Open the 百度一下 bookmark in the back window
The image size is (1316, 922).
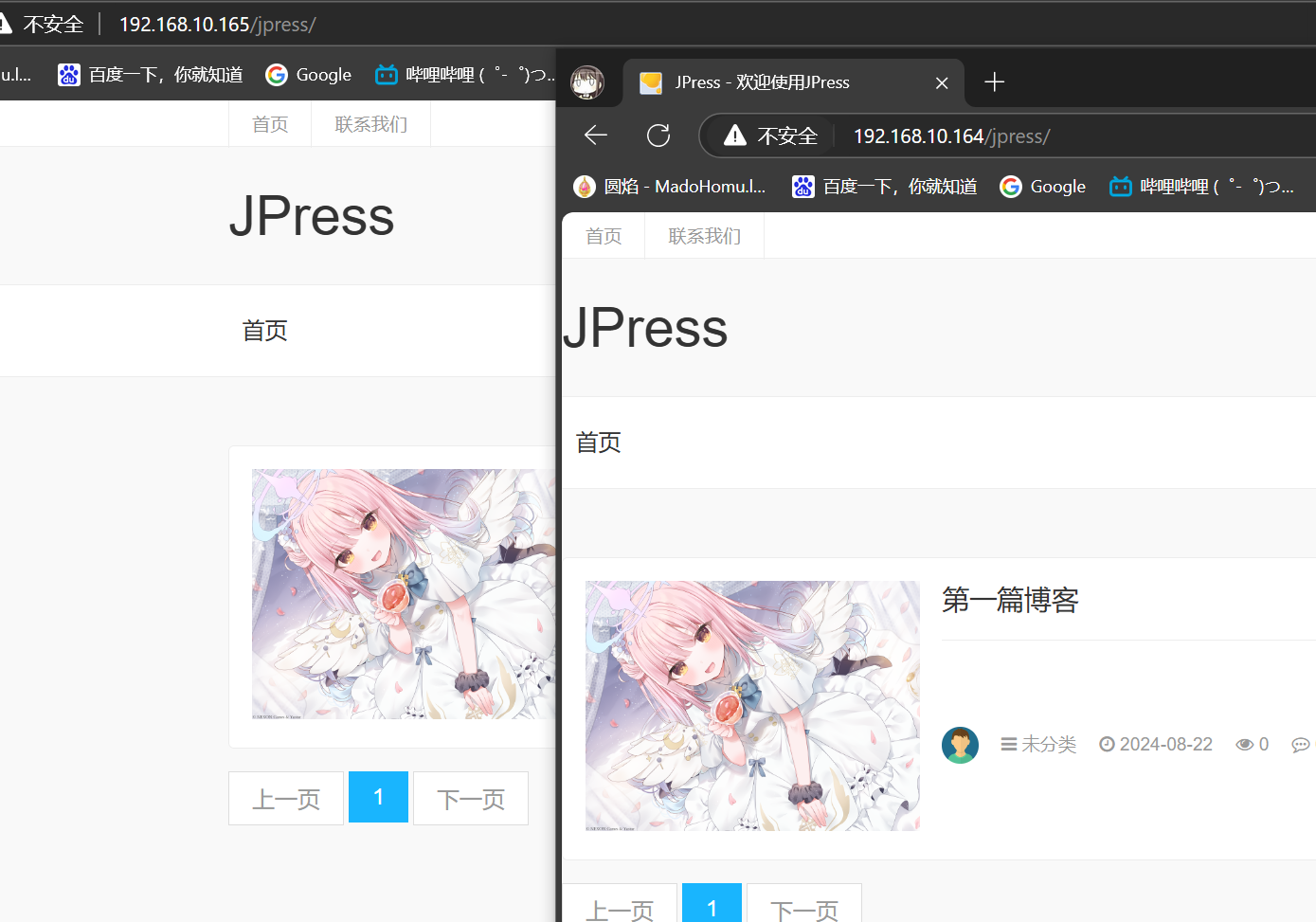pos(150,75)
